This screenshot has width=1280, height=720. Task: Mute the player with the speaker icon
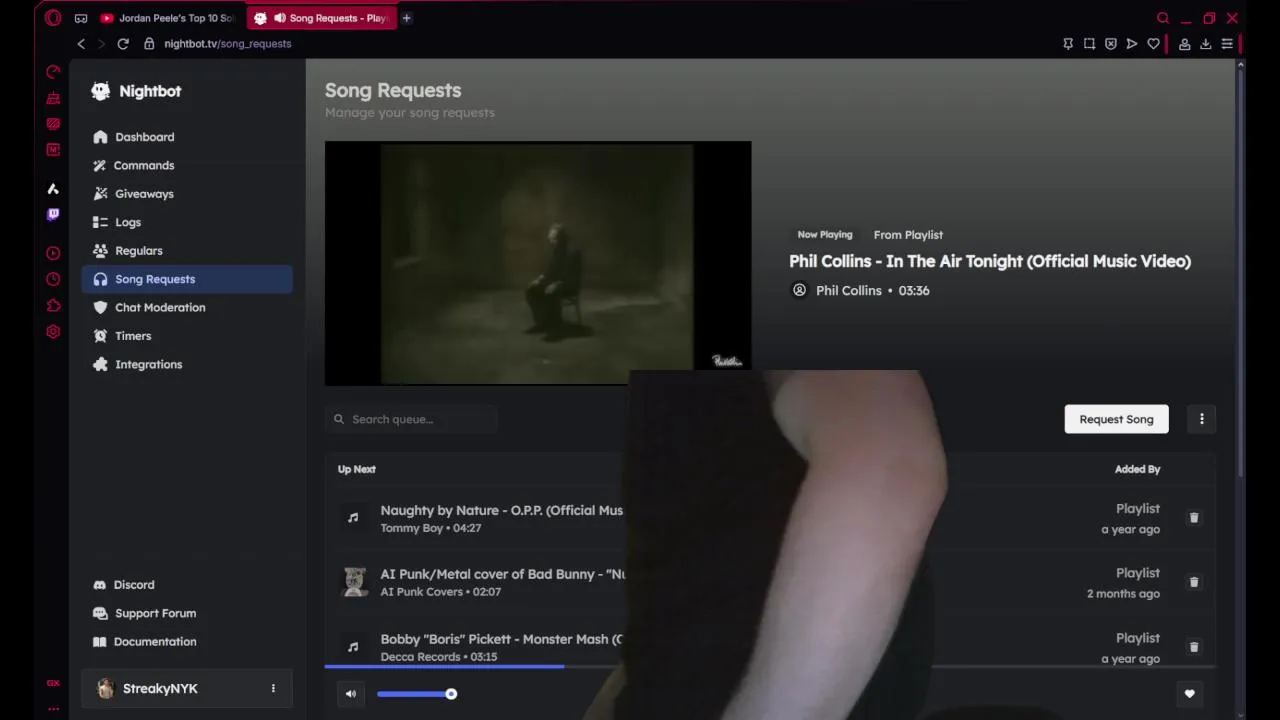351,694
